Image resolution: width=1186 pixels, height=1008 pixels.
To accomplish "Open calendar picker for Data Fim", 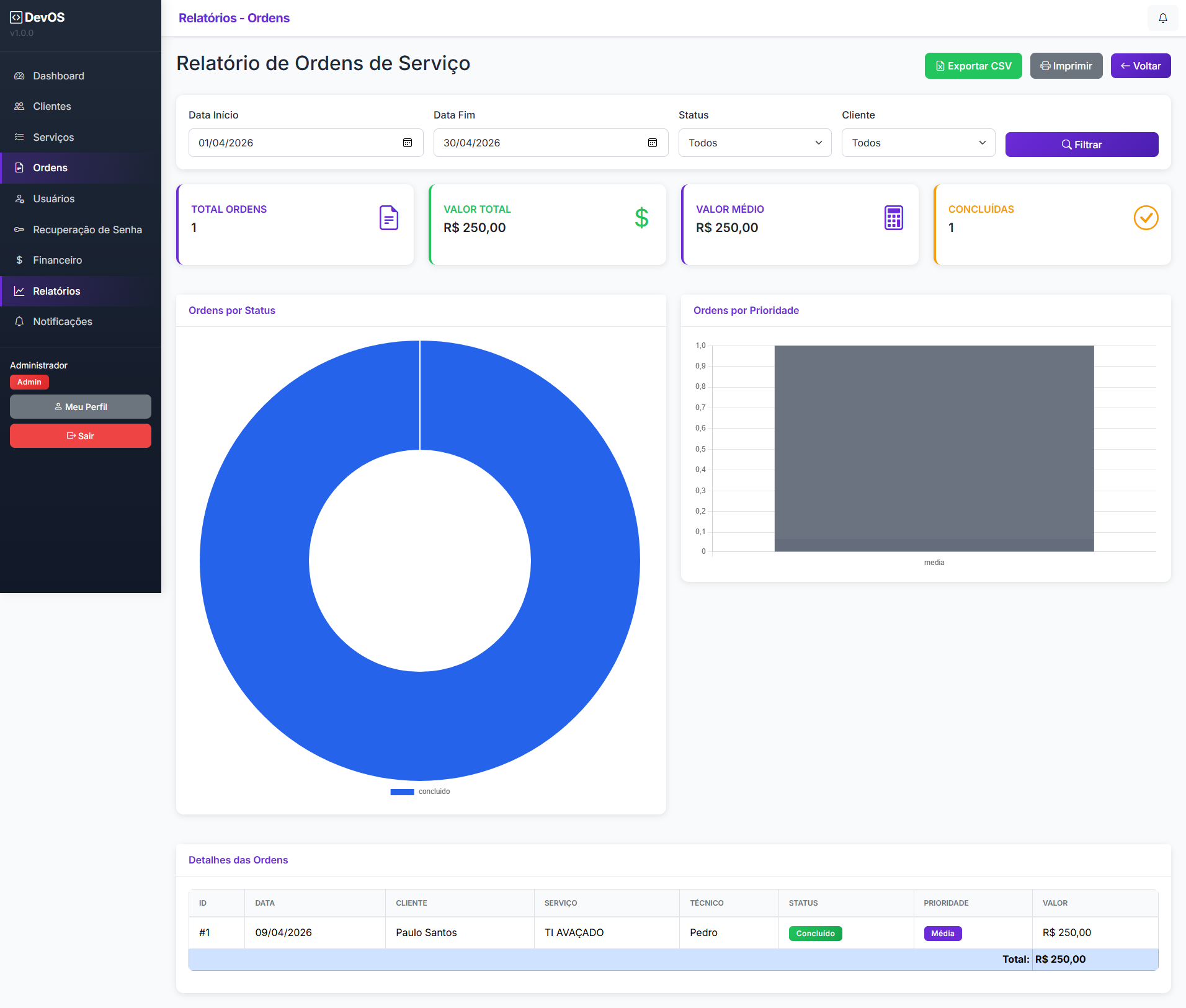I will [x=652, y=143].
